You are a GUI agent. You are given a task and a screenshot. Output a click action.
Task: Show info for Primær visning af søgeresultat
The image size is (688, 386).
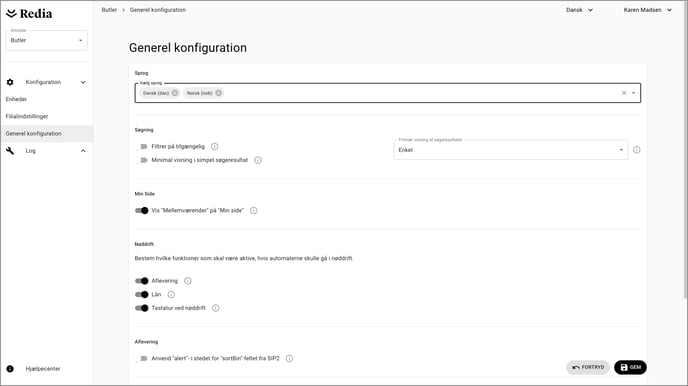(637, 150)
